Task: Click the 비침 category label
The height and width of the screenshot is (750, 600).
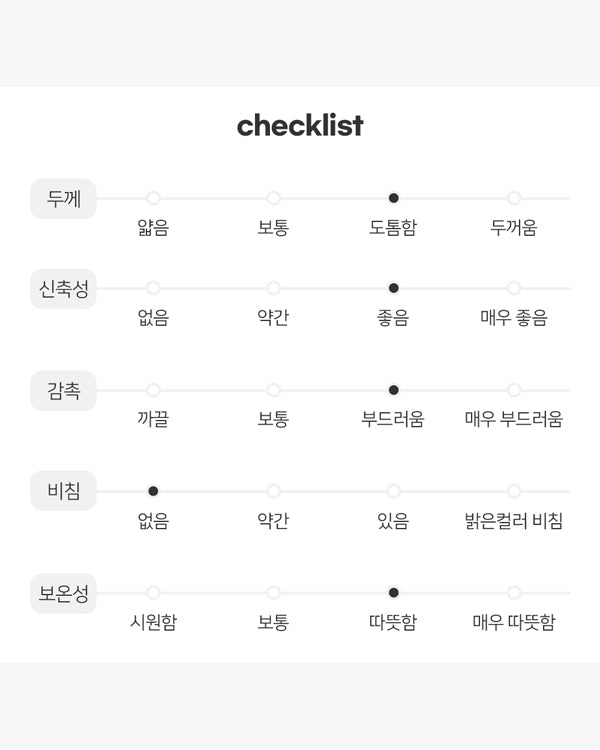Action: tap(64, 491)
